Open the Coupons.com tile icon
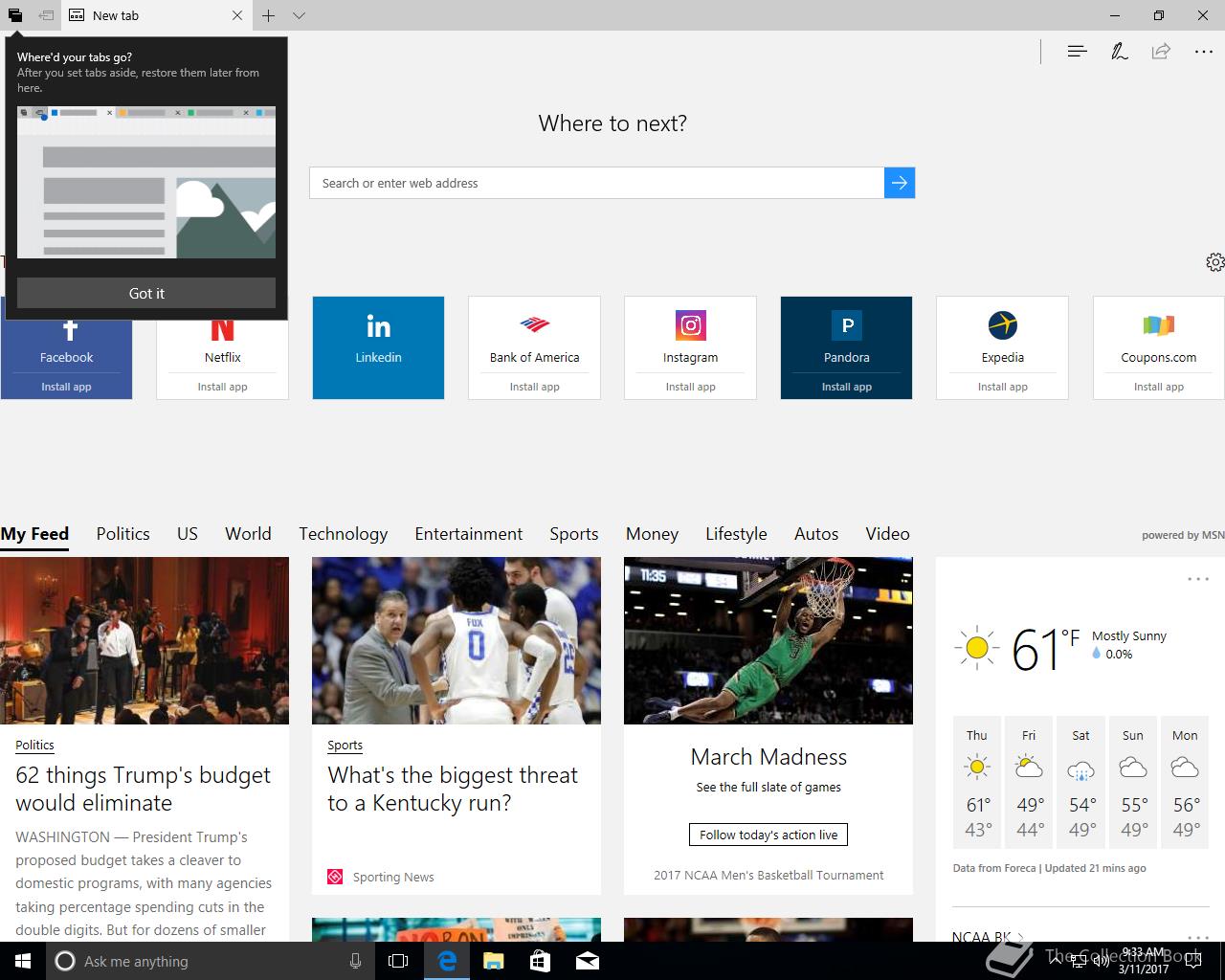The width and height of the screenshot is (1225, 980). 1158,325
